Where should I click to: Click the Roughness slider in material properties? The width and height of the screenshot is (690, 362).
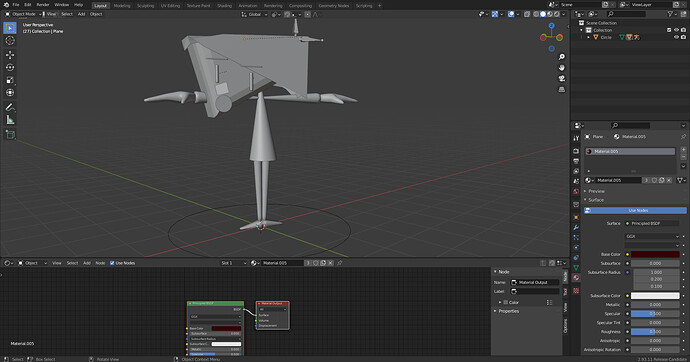pyautogui.click(x=655, y=332)
